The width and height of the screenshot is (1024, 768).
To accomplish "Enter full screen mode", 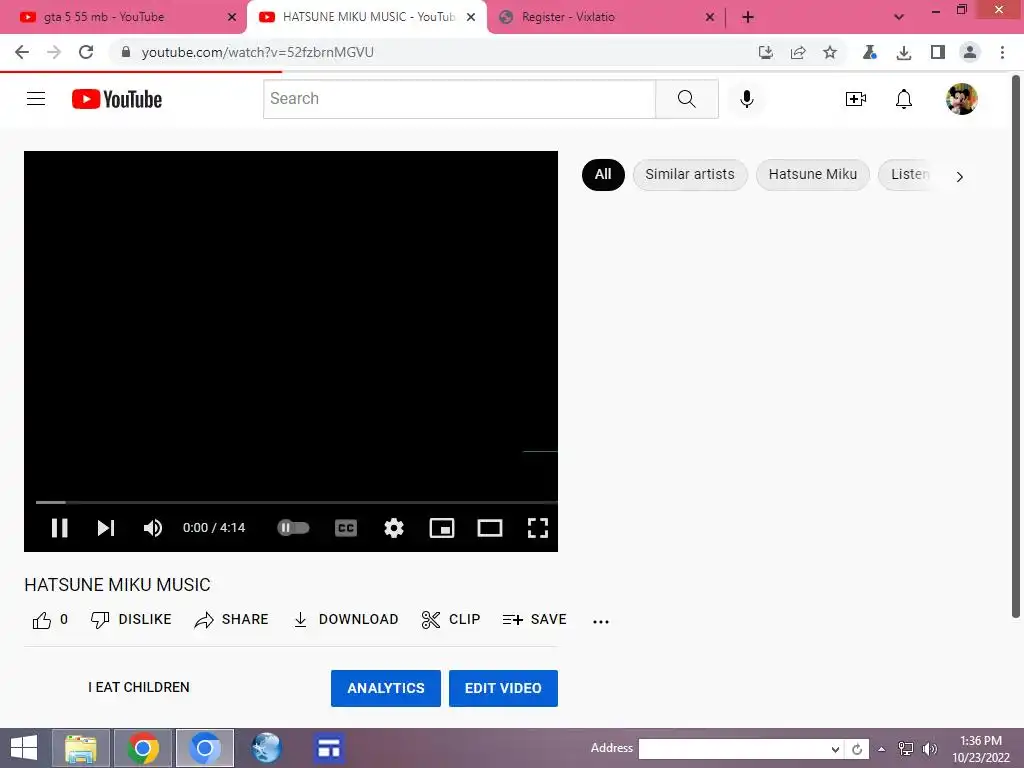I will [x=537, y=528].
